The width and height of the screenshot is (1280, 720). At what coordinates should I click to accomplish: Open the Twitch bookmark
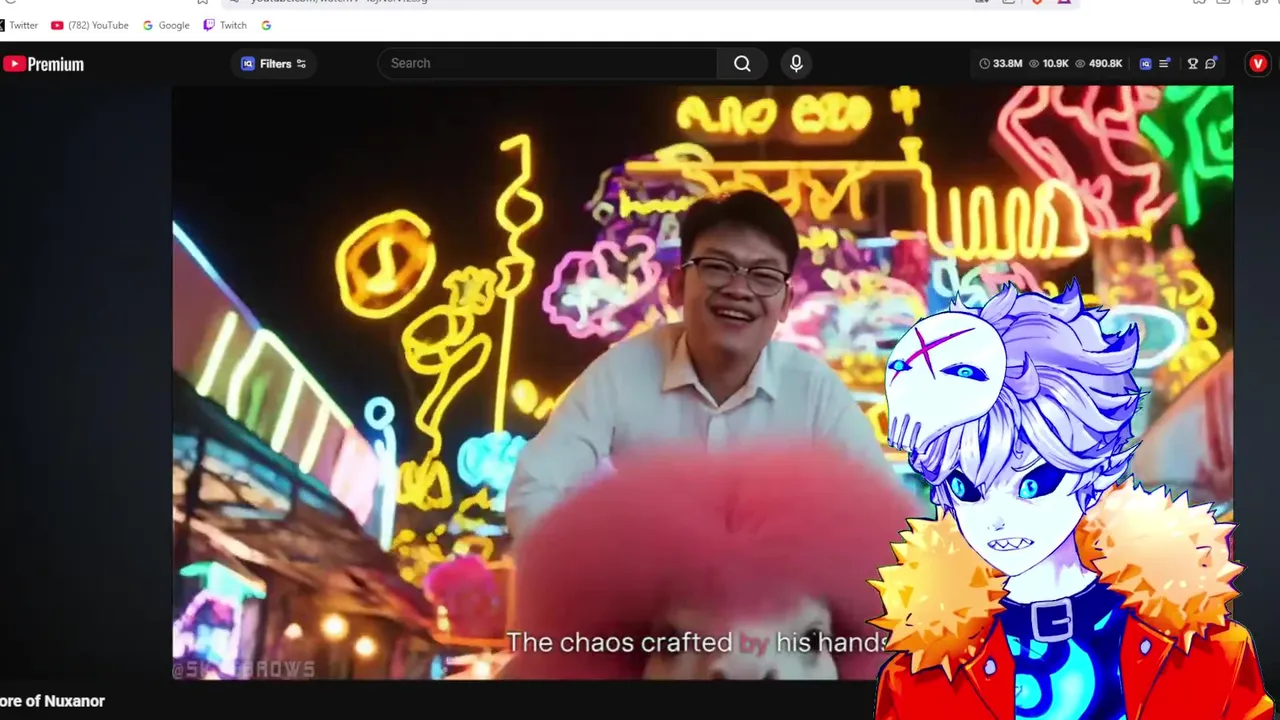pos(225,25)
